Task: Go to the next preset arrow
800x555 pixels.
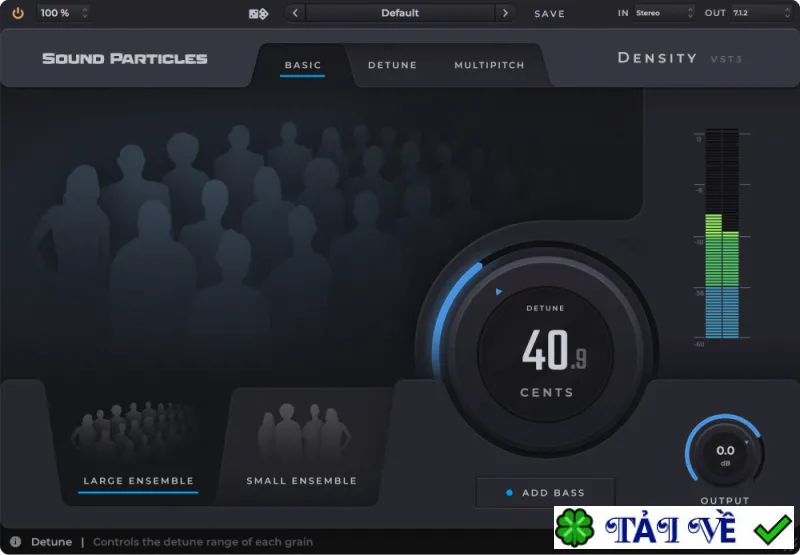Action: 505,13
